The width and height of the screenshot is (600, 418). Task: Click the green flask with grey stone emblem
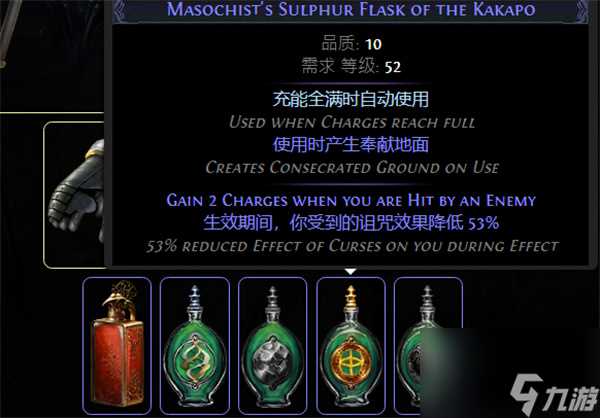pos(272,346)
